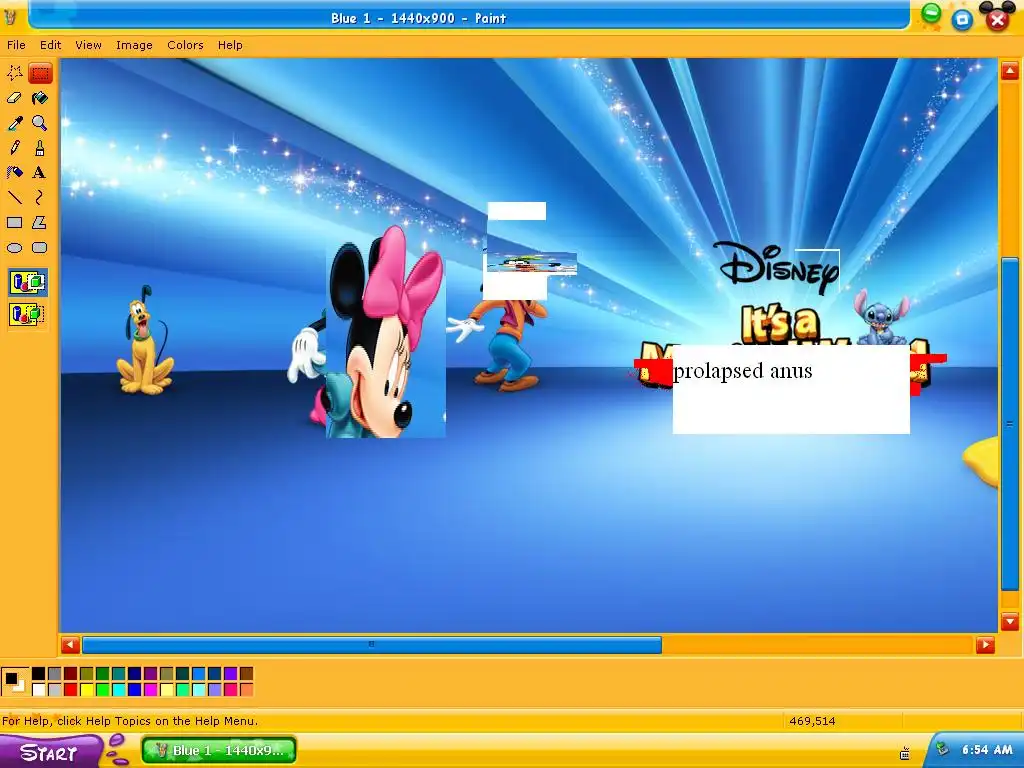Click the Blue 1 Paint taskbar button

pos(219,750)
